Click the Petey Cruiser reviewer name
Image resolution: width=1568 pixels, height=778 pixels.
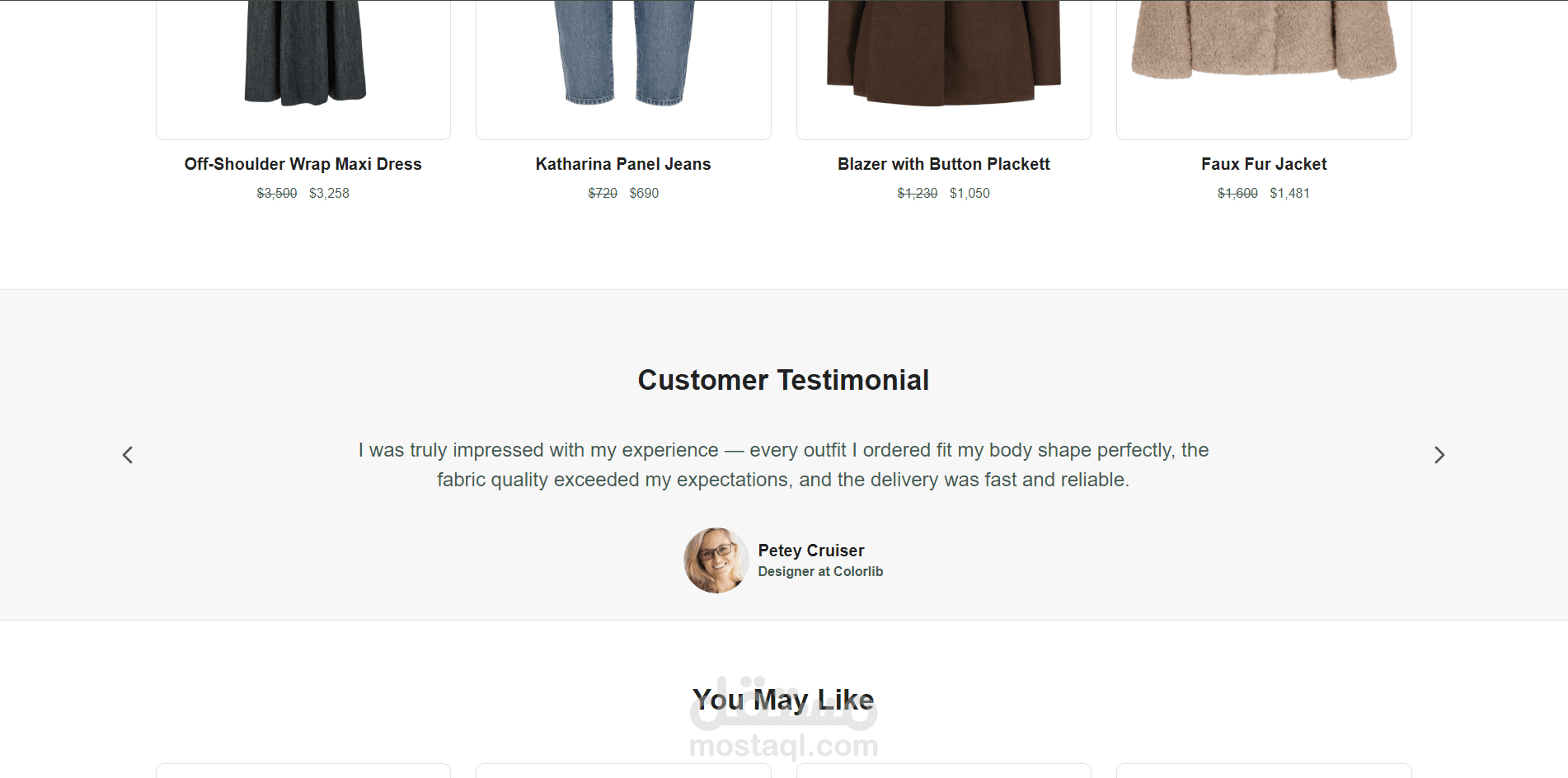pos(811,551)
